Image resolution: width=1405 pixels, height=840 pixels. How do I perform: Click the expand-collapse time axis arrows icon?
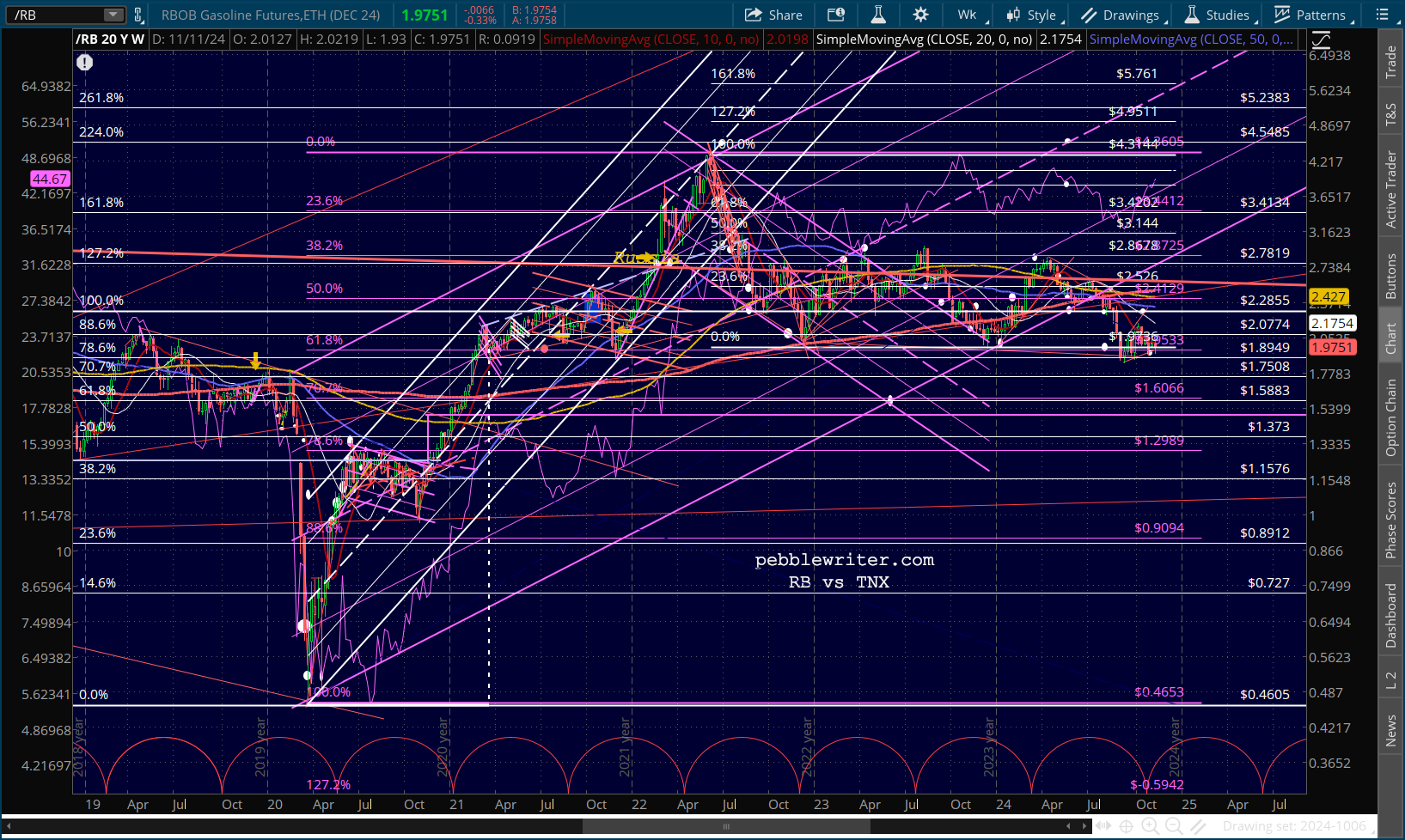[x=1103, y=826]
